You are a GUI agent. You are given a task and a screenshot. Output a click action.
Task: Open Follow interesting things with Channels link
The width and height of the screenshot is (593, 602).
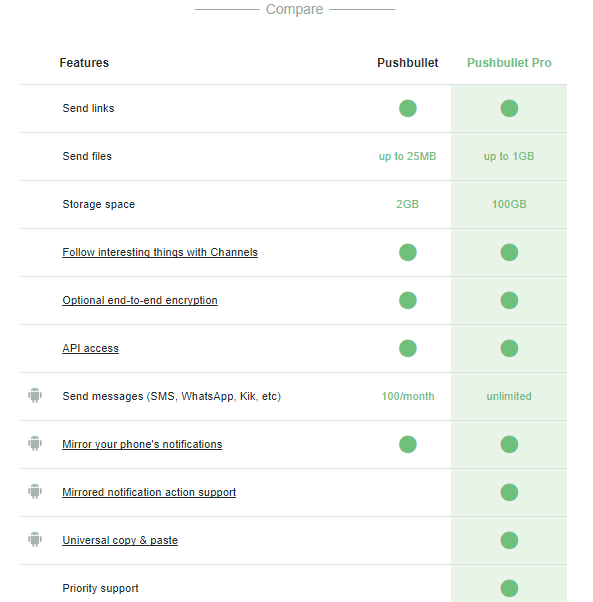tap(160, 252)
